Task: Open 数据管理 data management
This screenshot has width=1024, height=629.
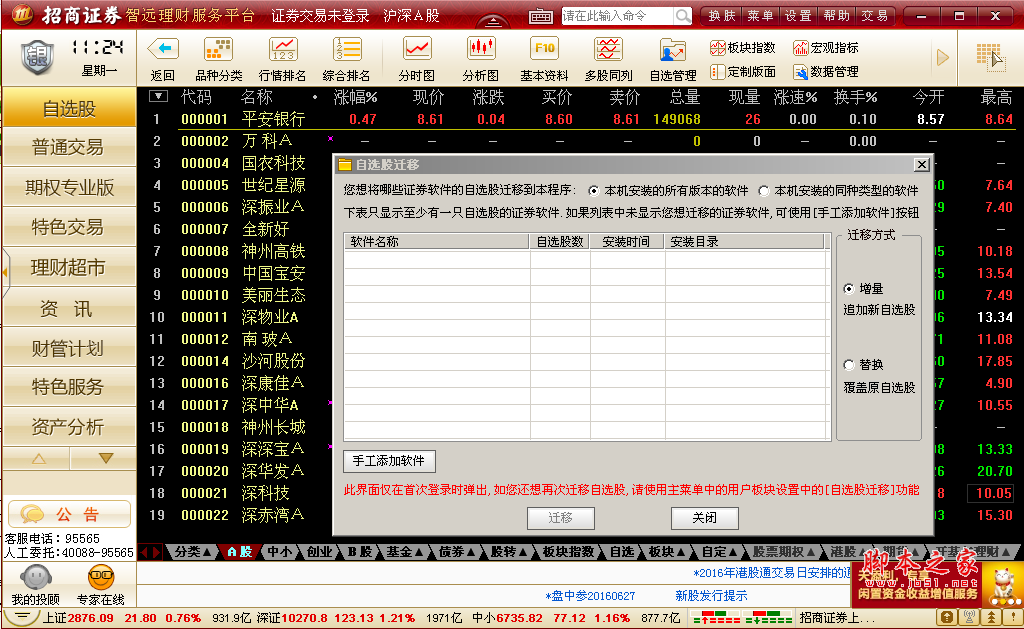Action: tap(826, 71)
